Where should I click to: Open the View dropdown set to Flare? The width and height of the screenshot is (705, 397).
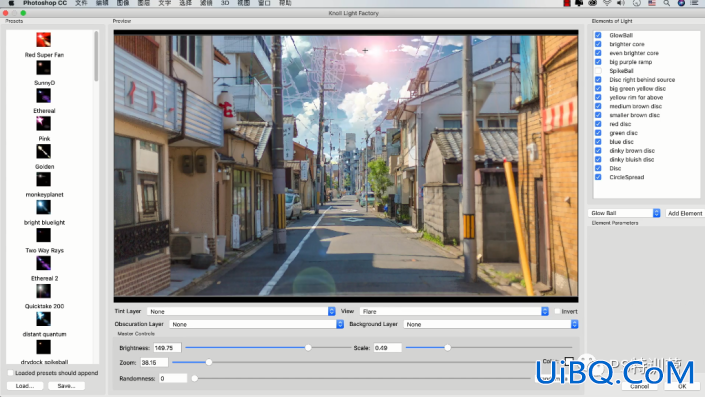click(454, 311)
